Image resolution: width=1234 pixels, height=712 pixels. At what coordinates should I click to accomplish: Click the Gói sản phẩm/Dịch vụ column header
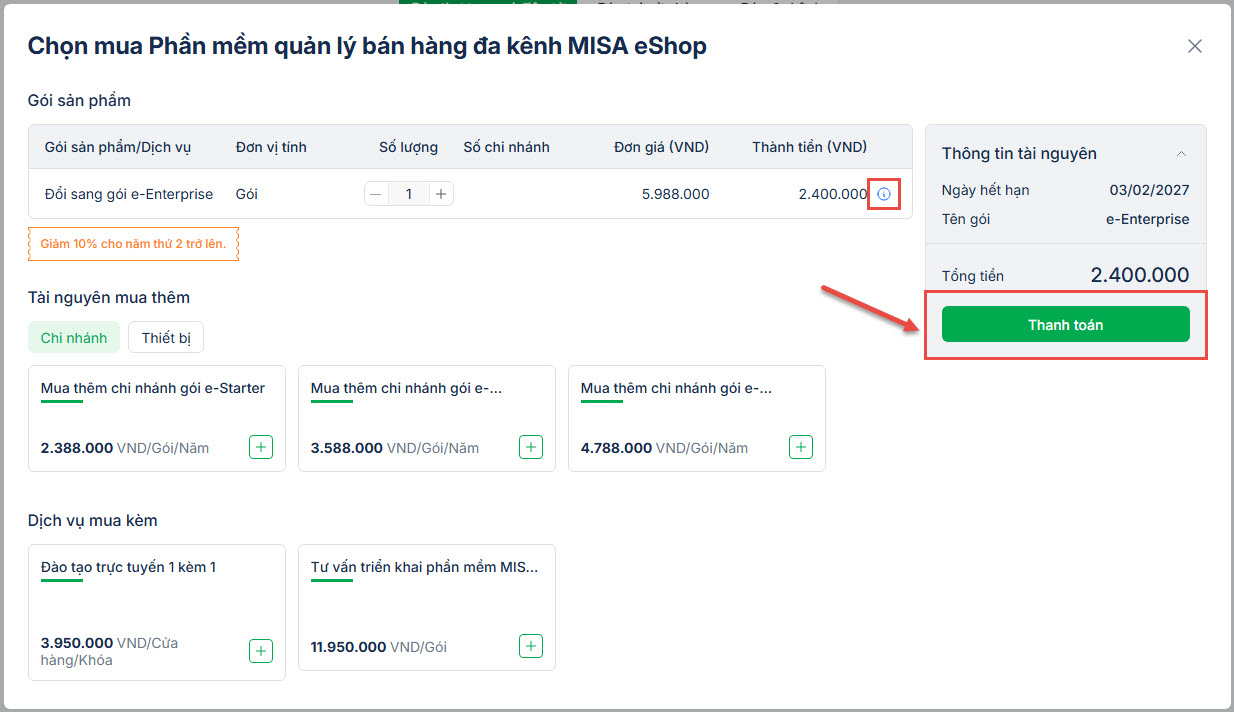[118, 147]
